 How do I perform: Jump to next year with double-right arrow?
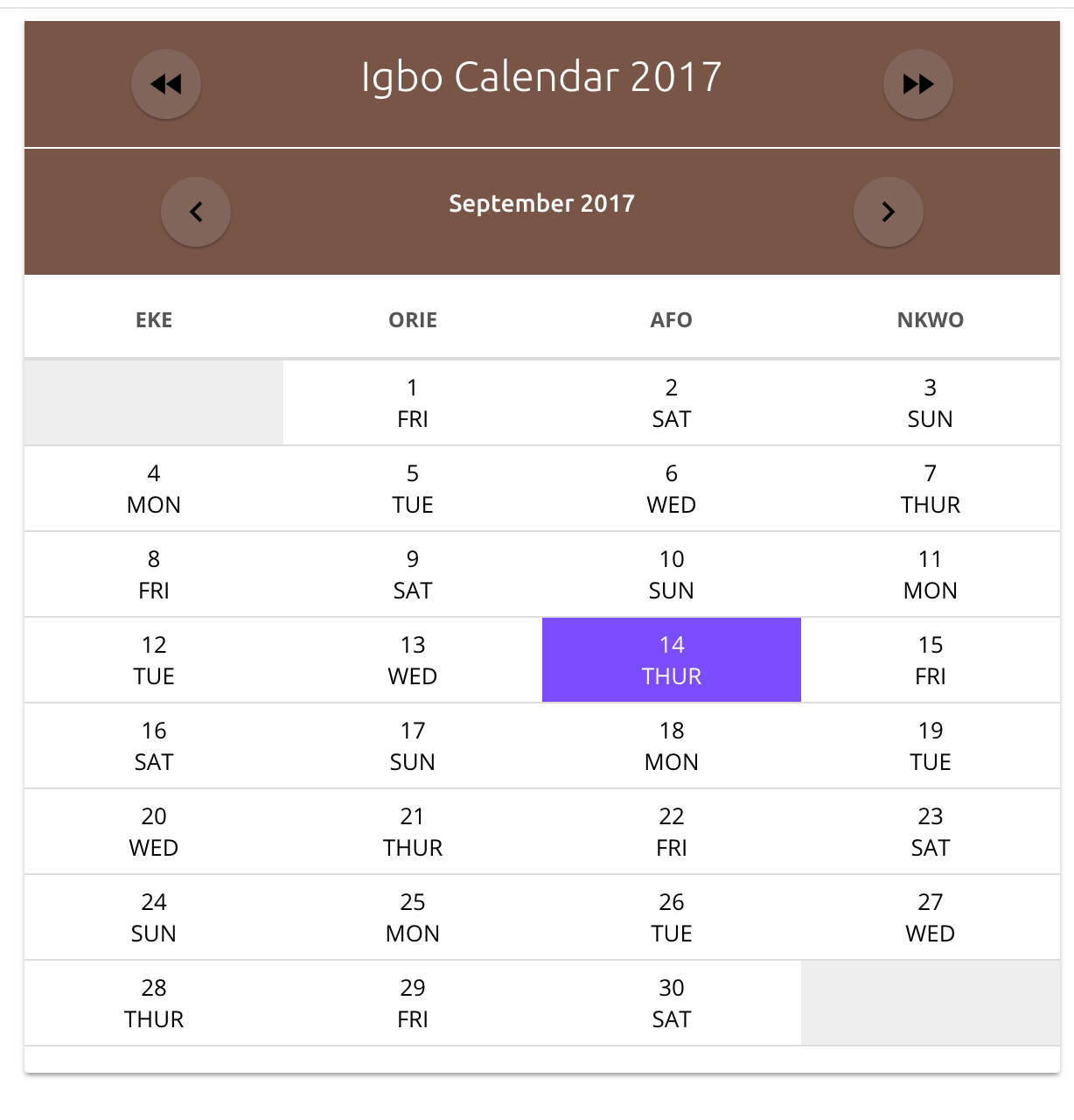click(918, 84)
